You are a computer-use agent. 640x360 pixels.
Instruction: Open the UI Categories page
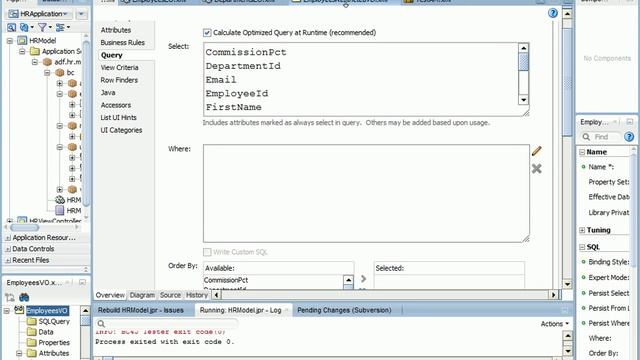(121, 130)
